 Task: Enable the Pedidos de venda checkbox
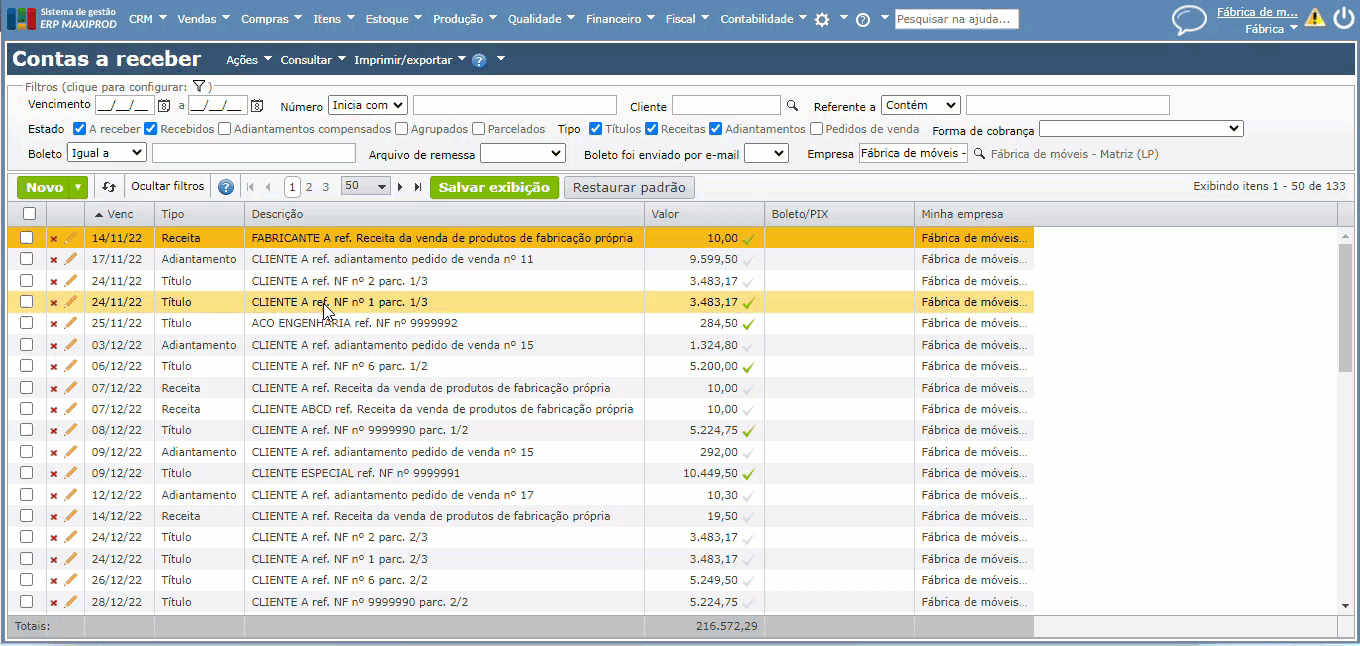(817, 129)
